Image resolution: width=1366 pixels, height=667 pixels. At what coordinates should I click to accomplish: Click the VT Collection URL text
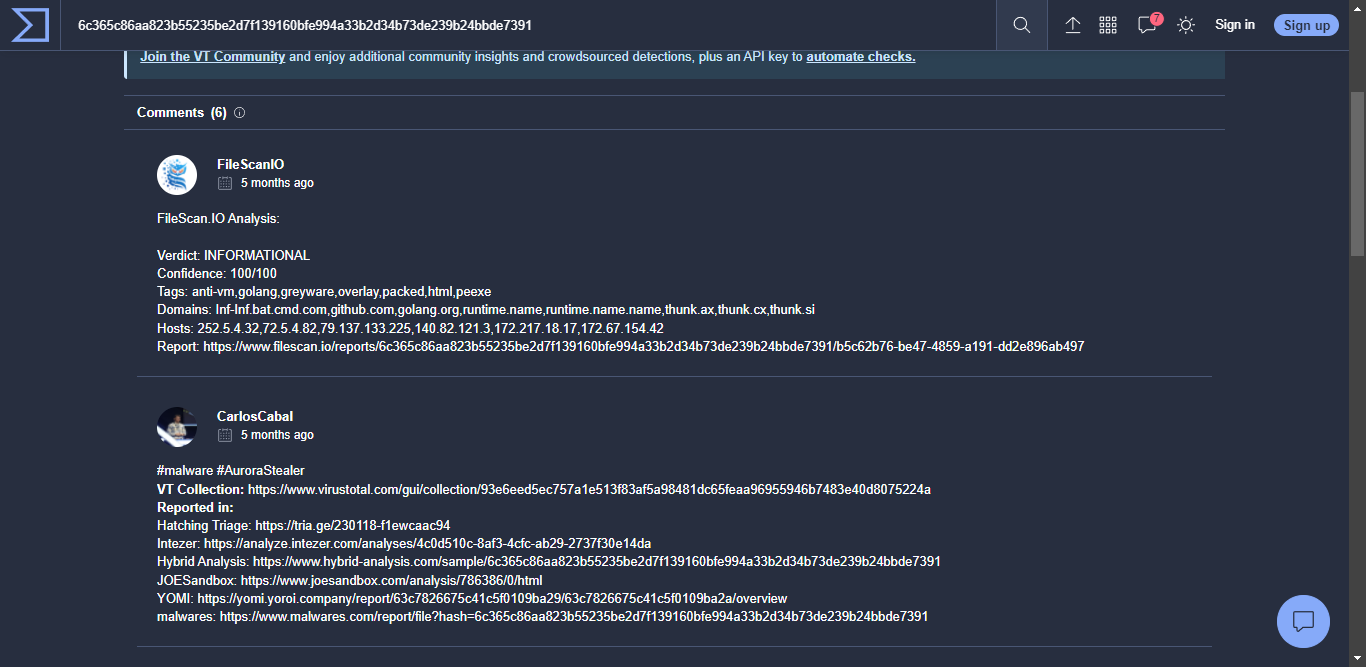pos(589,490)
